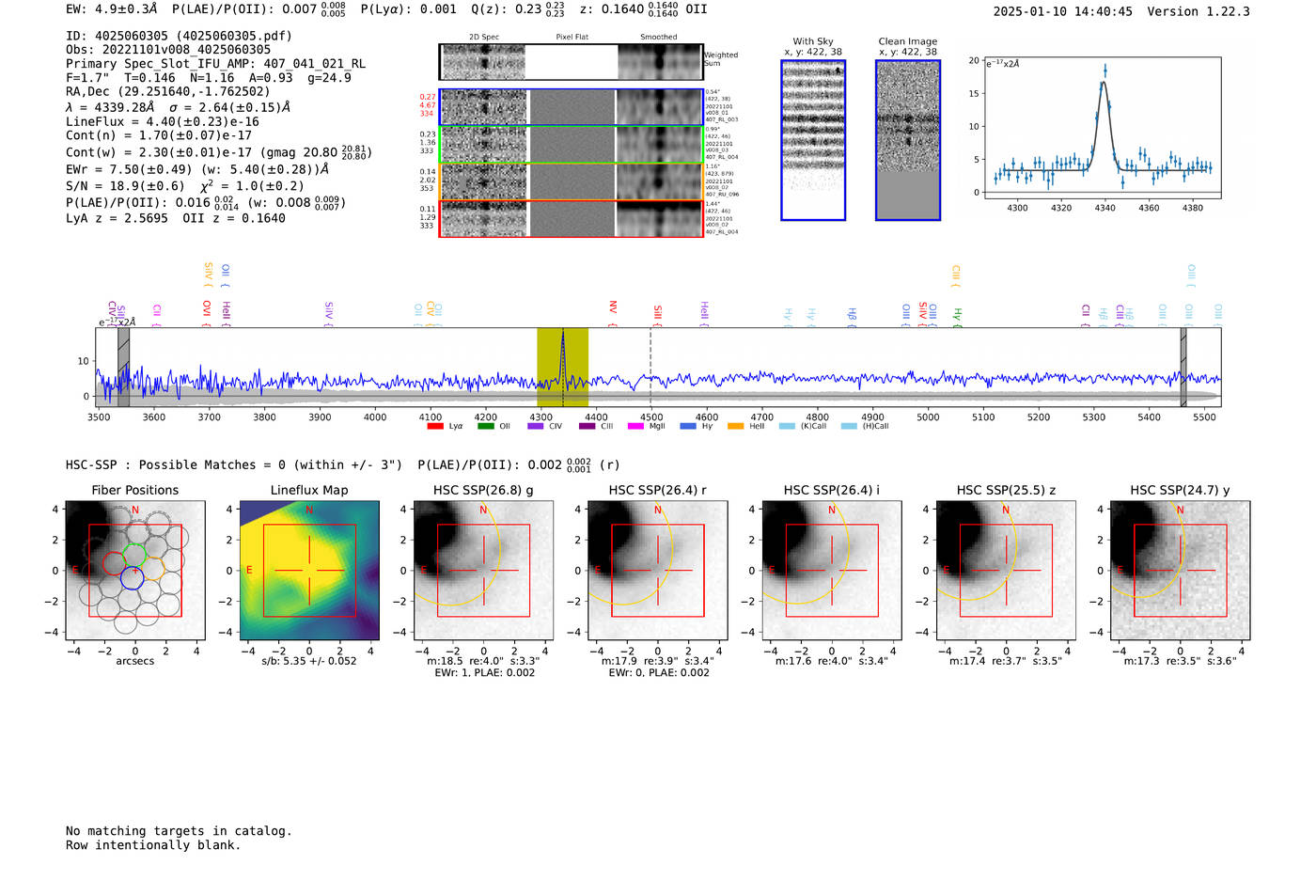Viewport: 1316px width, 896px height.
Task: Click the HSC-SSP Possible Matches line
Action: (343, 464)
